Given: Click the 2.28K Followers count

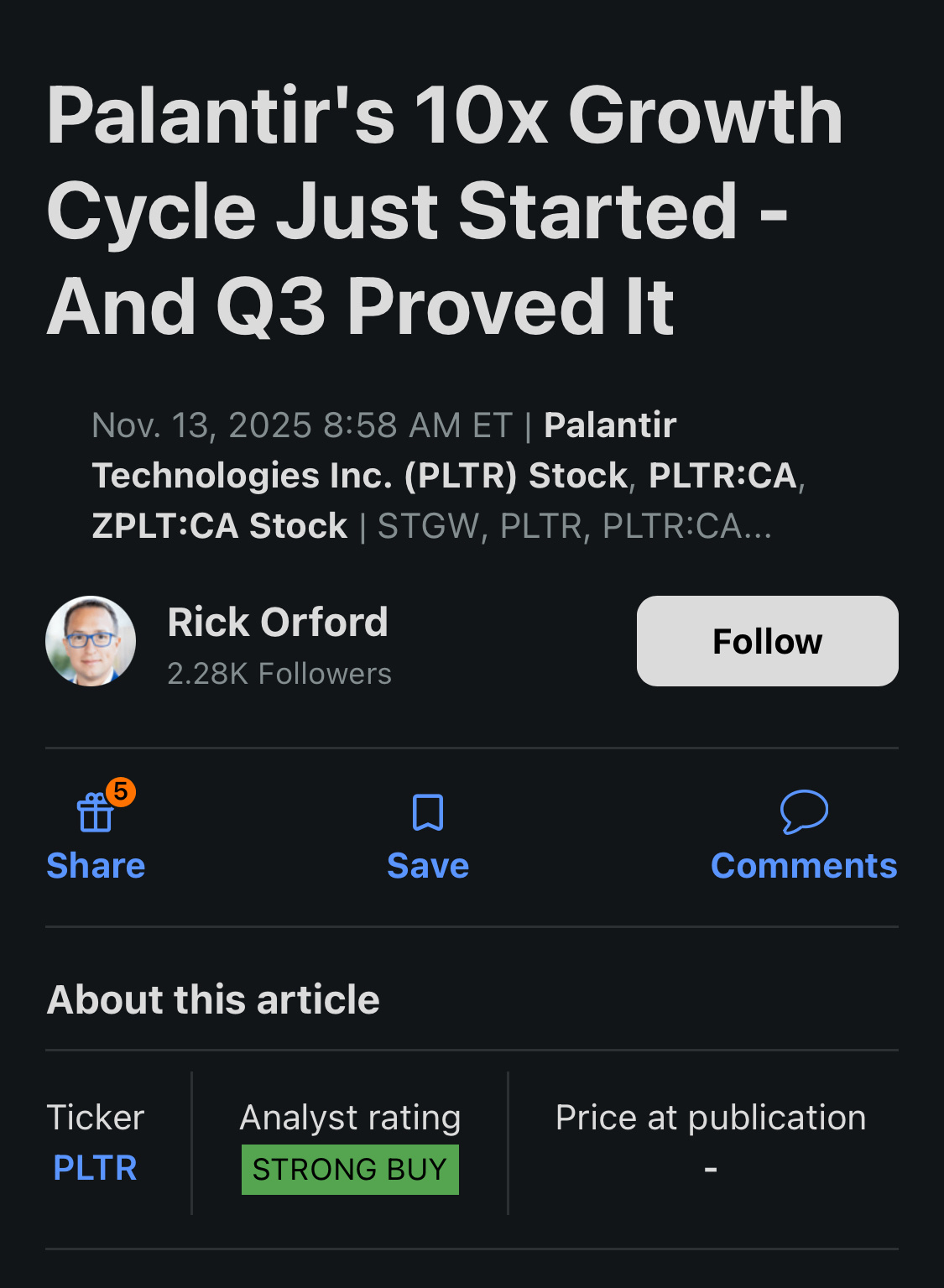Looking at the screenshot, I should 279,674.
